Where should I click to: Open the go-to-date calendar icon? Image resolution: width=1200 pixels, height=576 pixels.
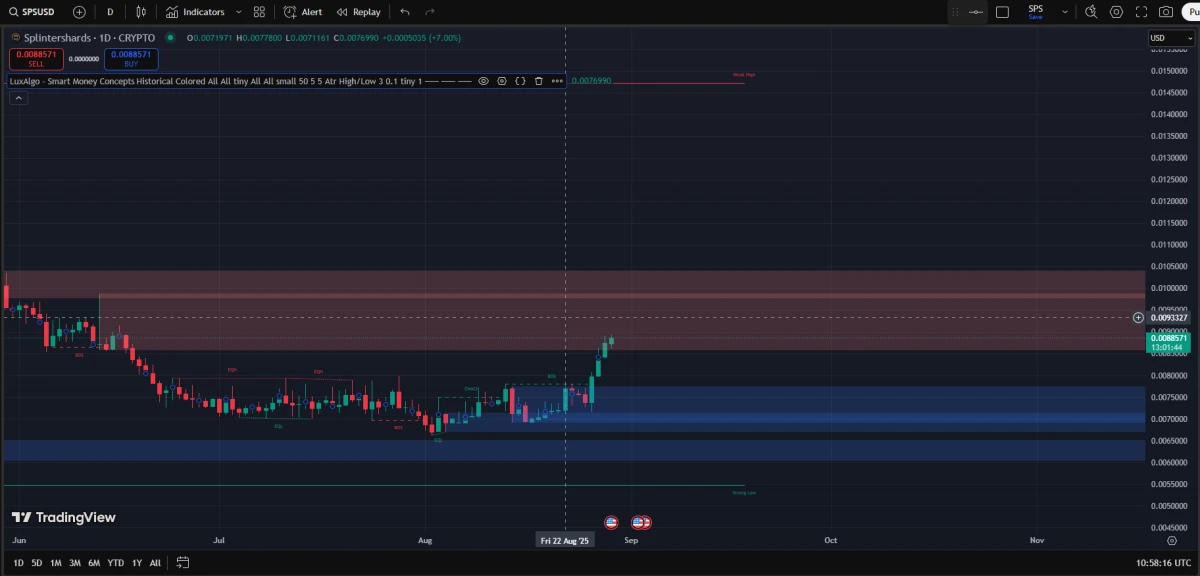coord(182,563)
